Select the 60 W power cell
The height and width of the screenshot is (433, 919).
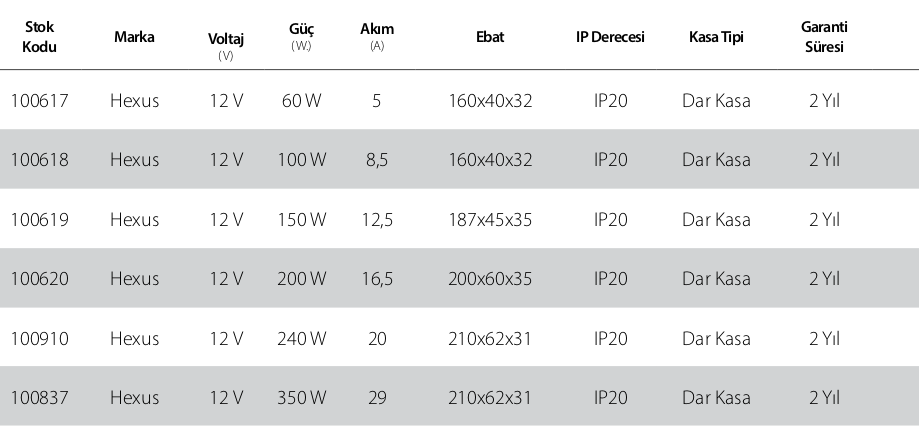point(301,101)
